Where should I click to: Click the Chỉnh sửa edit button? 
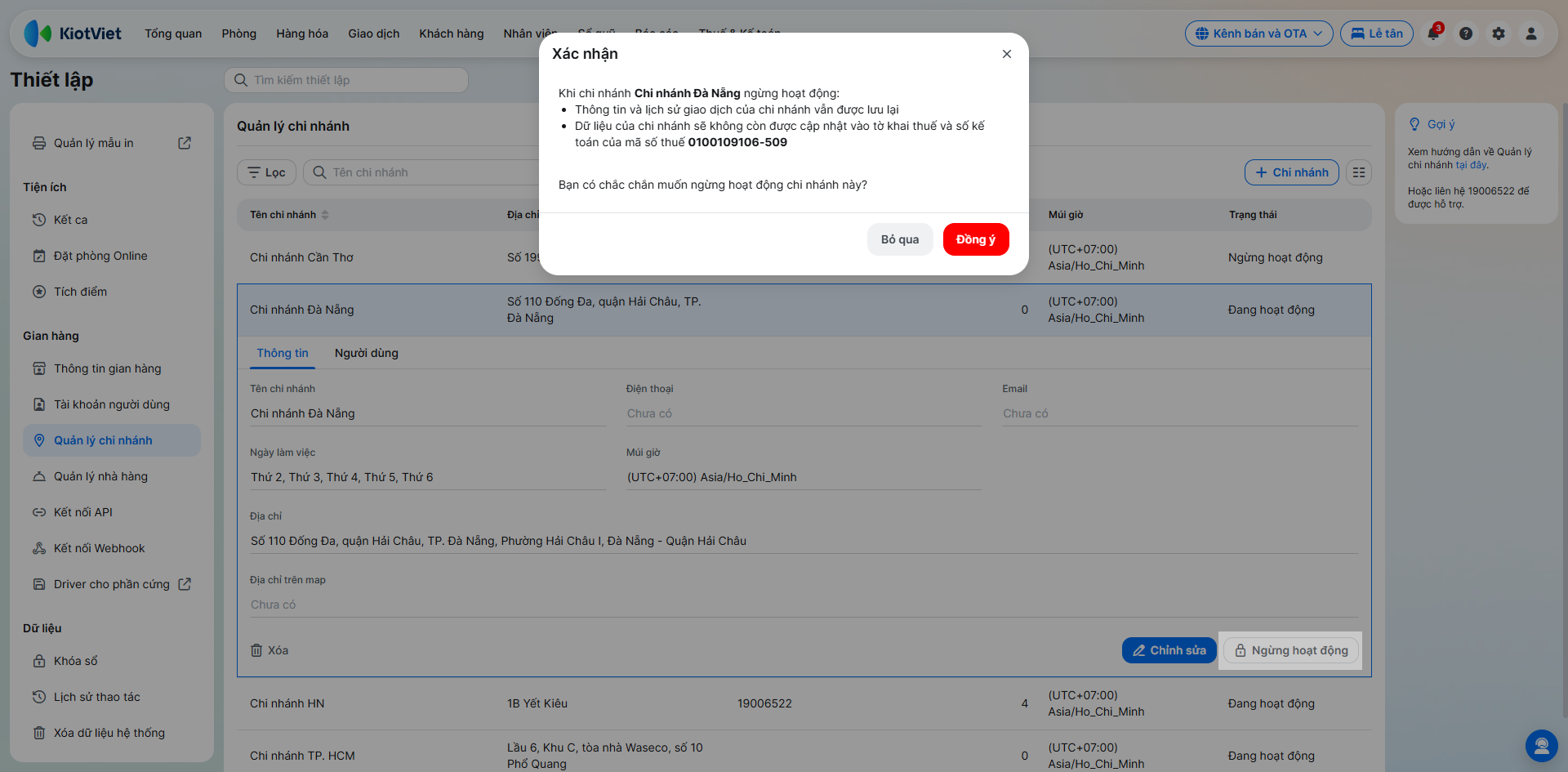[x=1169, y=650]
